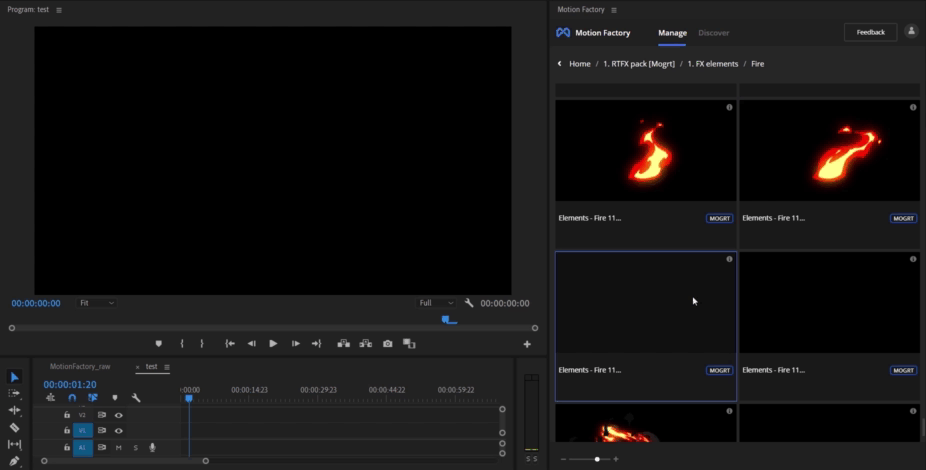Toggle lock on the V1 track

click(67, 431)
